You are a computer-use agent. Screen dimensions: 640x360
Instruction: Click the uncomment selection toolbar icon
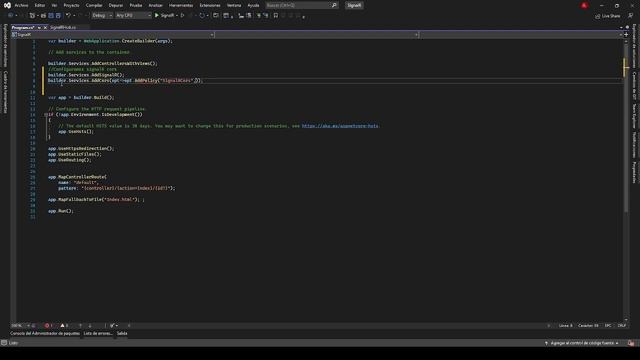[x=266, y=16]
